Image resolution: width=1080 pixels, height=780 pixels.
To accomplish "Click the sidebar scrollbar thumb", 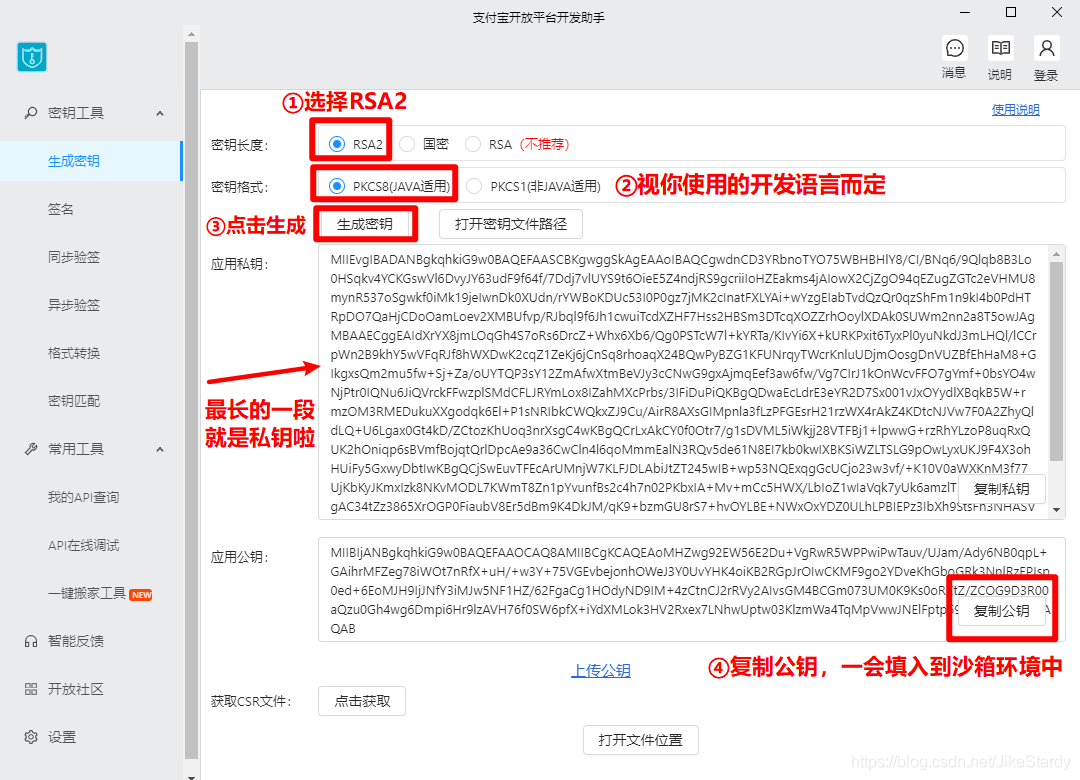I will click(x=191, y=401).
